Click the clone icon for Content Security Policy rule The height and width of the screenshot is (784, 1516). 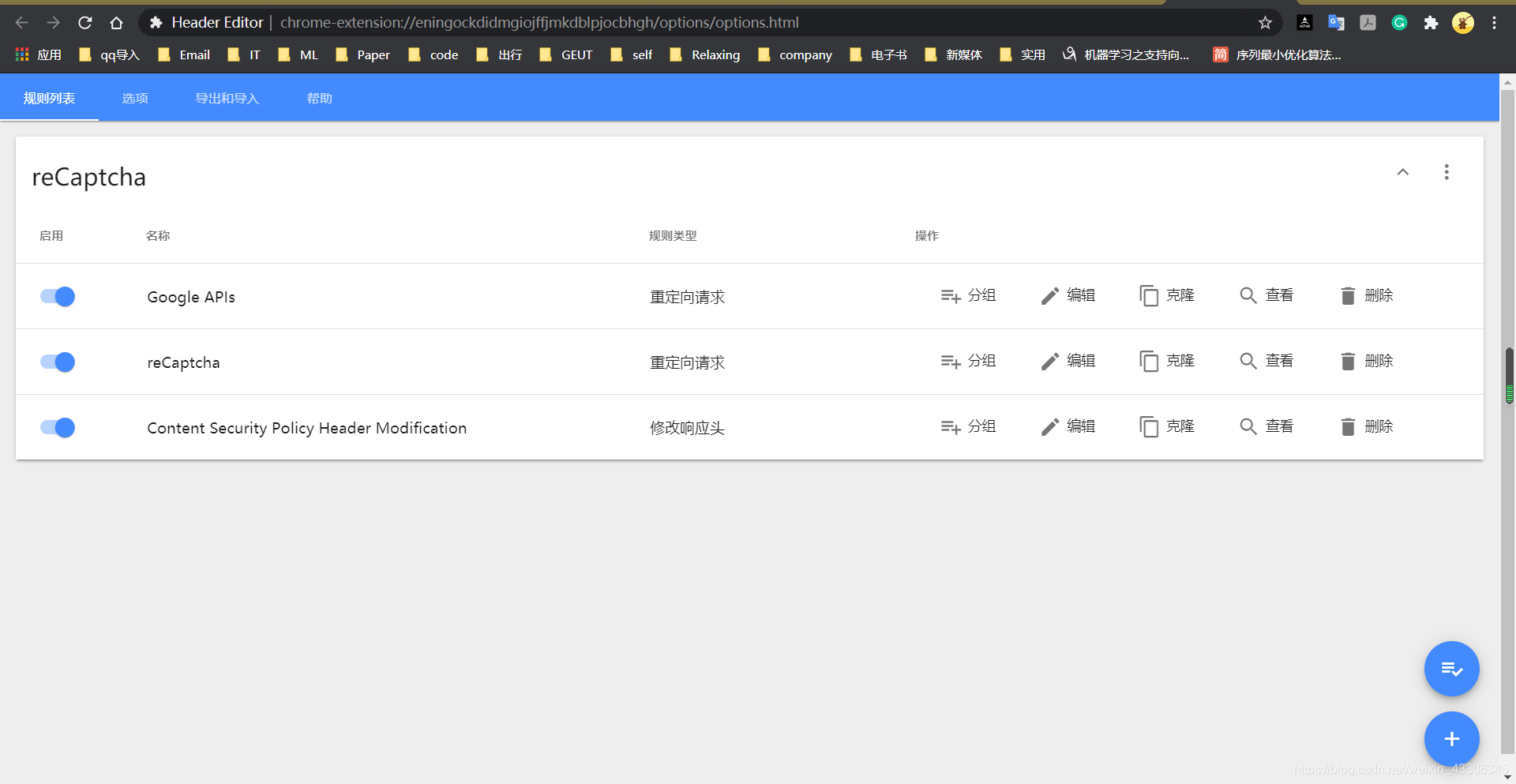click(x=1150, y=426)
